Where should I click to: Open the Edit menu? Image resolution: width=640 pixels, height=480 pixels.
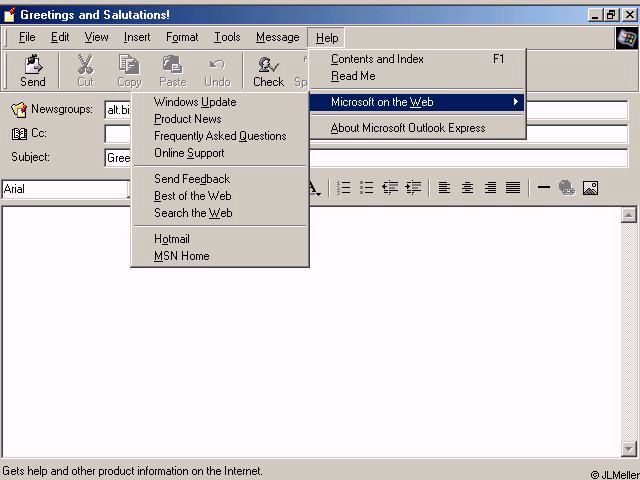click(x=60, y=38)
